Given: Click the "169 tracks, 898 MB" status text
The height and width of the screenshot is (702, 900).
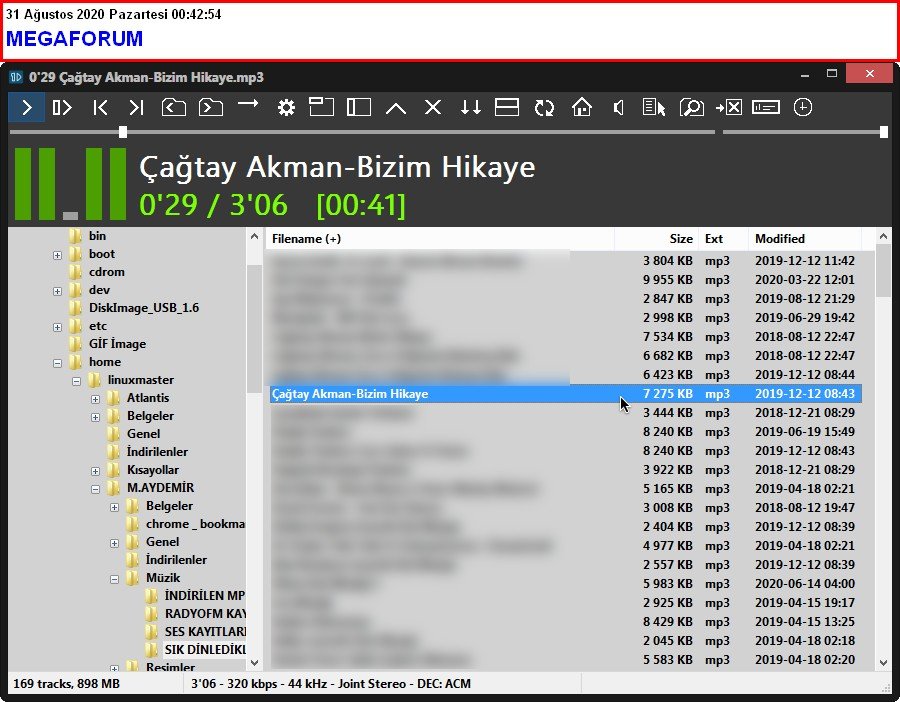Looking at the screenshot, I should 67,684.
